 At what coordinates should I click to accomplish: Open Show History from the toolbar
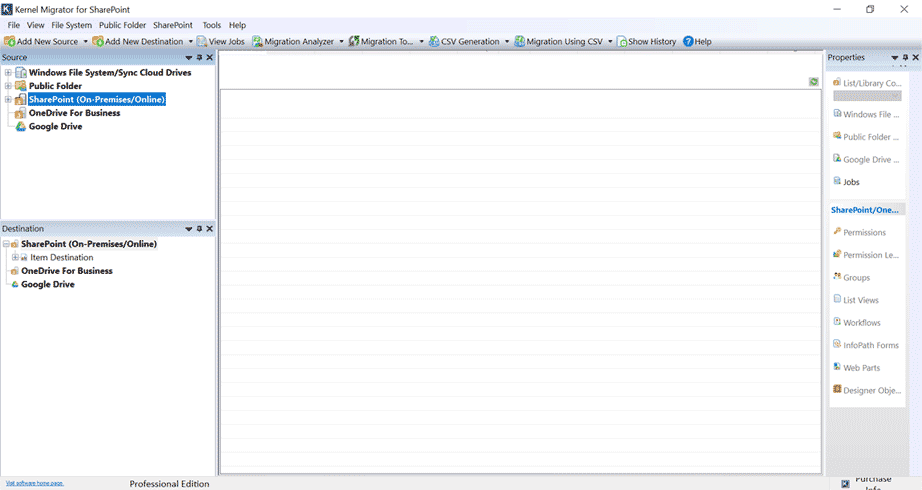(646, 42)
